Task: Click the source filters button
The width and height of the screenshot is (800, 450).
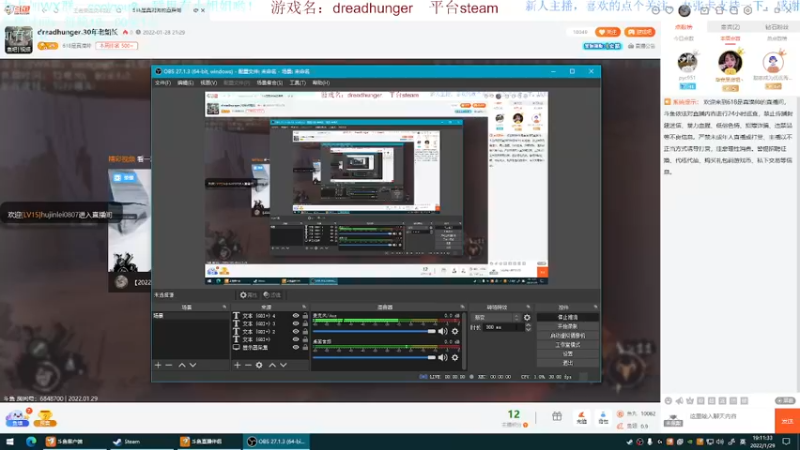Action: pos(272,295)
